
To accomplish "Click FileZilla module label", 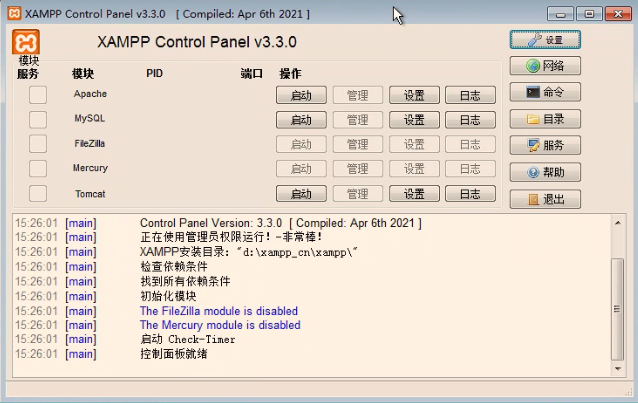I will (x=90, y=143).
